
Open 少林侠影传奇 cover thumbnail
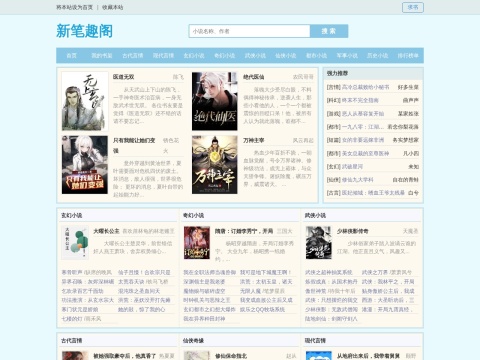[x=319, y=243]
